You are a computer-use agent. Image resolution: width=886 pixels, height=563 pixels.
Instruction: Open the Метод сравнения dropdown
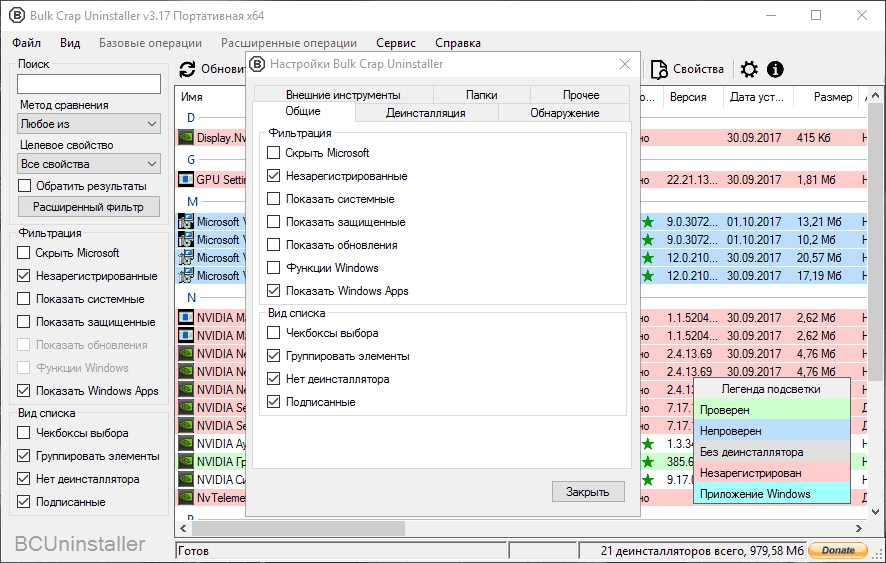89,124
